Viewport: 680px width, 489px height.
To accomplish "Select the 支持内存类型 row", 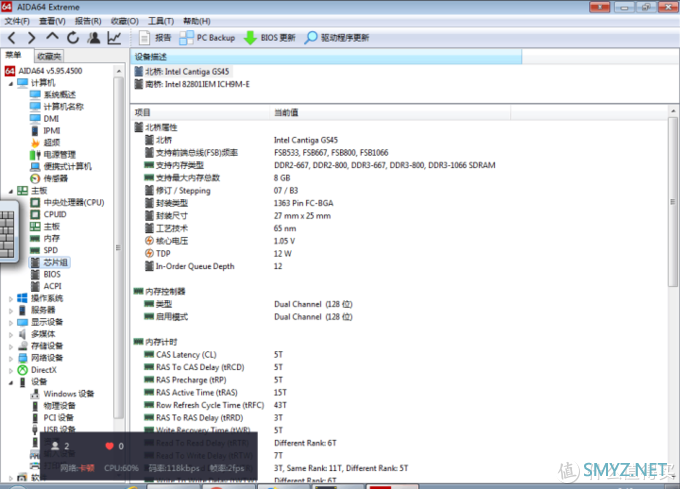I will (320, 165).
